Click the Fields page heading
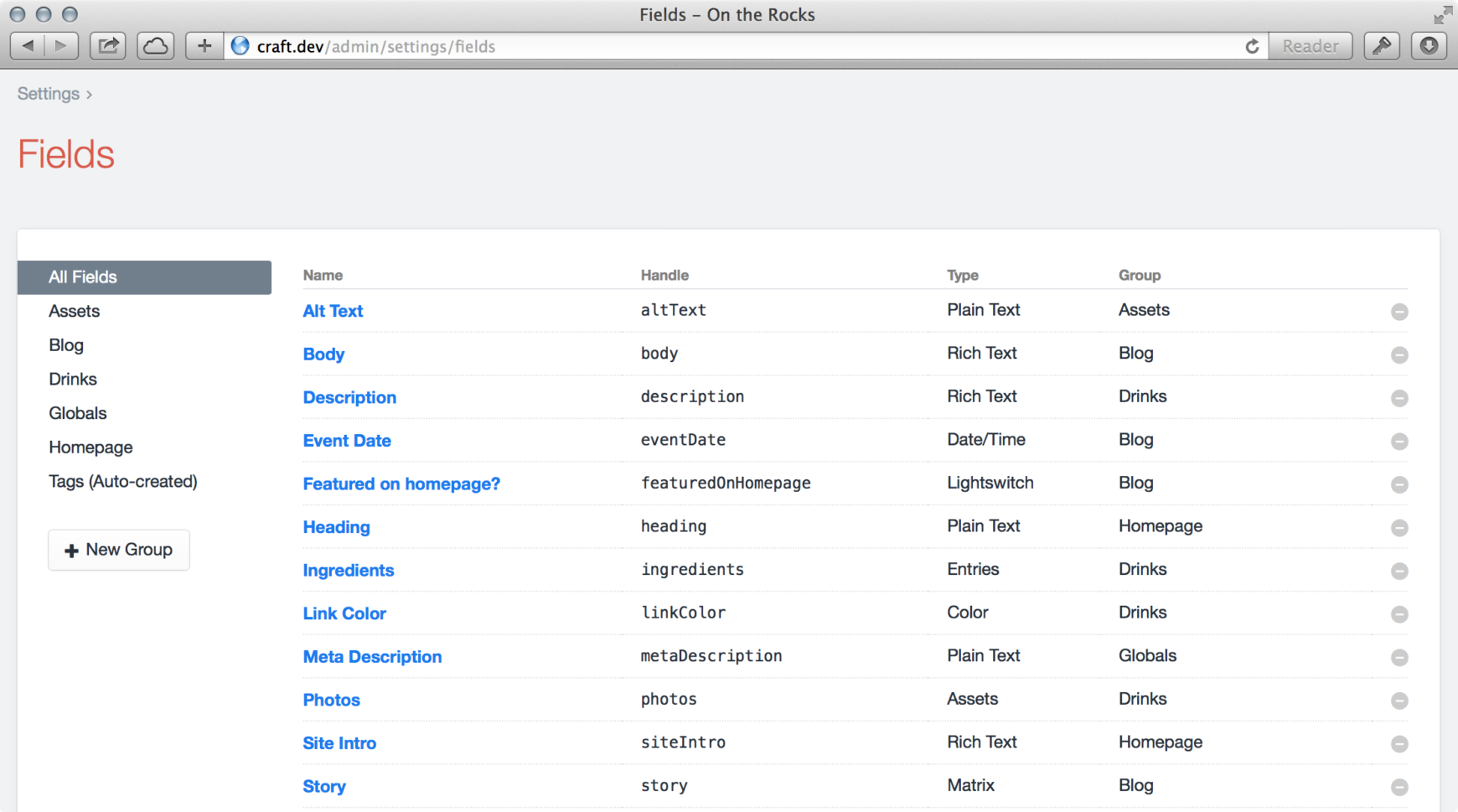This screenshot has width=1458, height=812. pyautogui.click(x=66, y=154)
